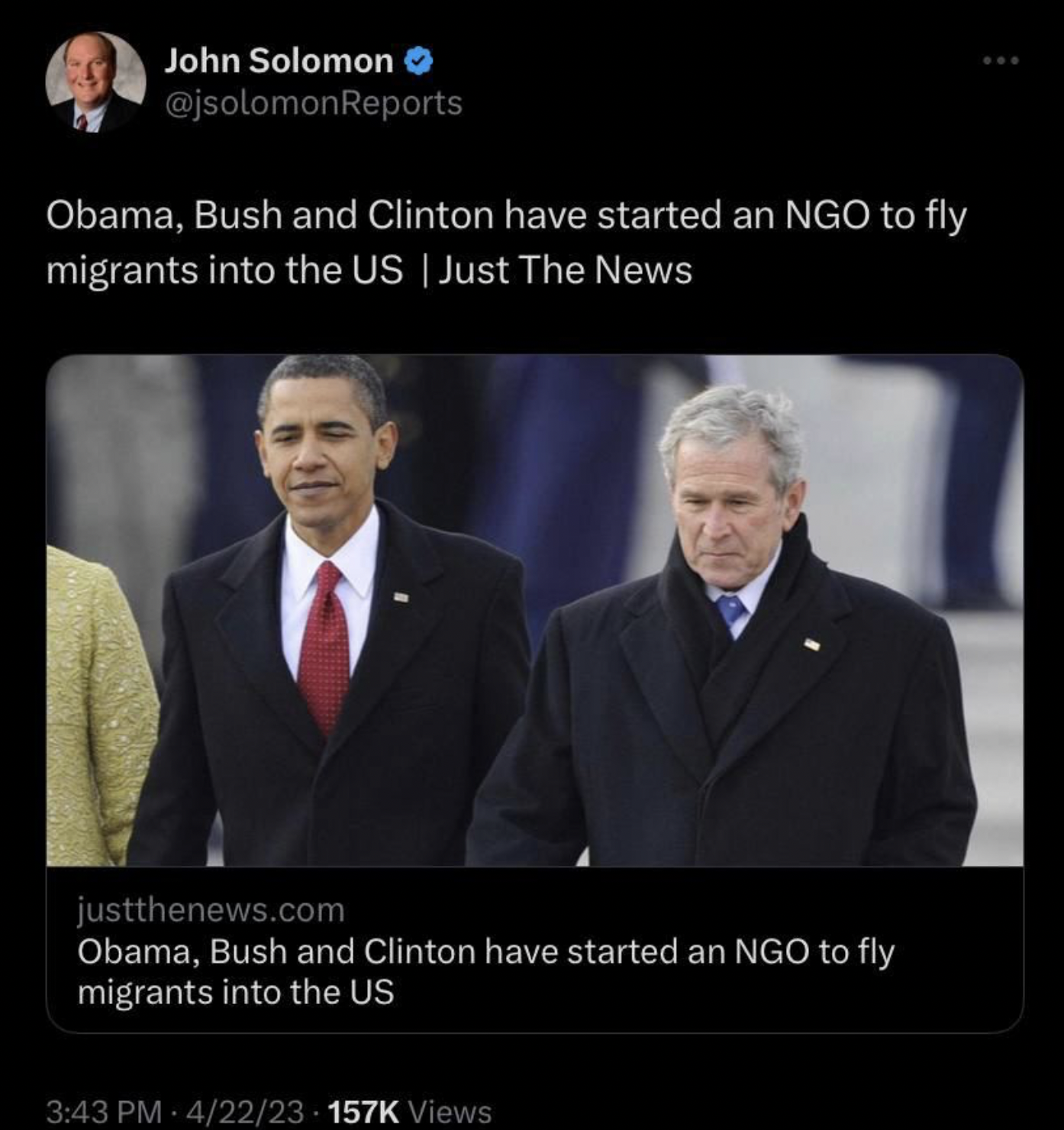Click the lapel pin on the gray-haired man
1064x1130 pixels.
(812, 645)
